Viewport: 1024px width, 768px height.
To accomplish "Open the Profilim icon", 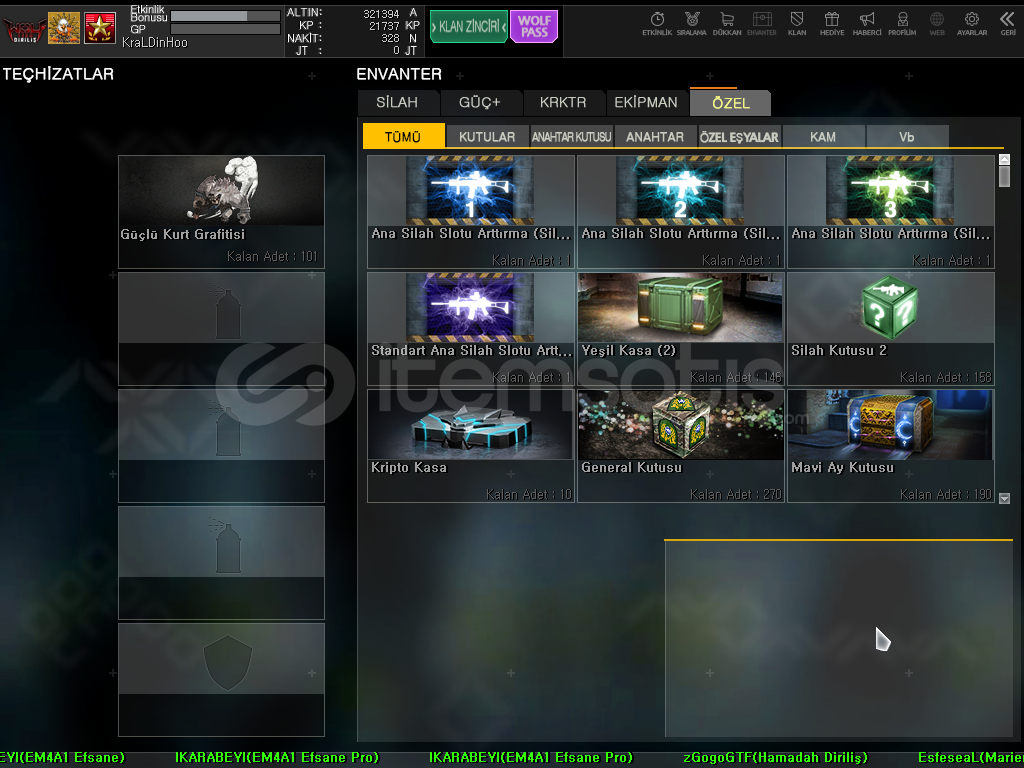I will pos(902,24).
